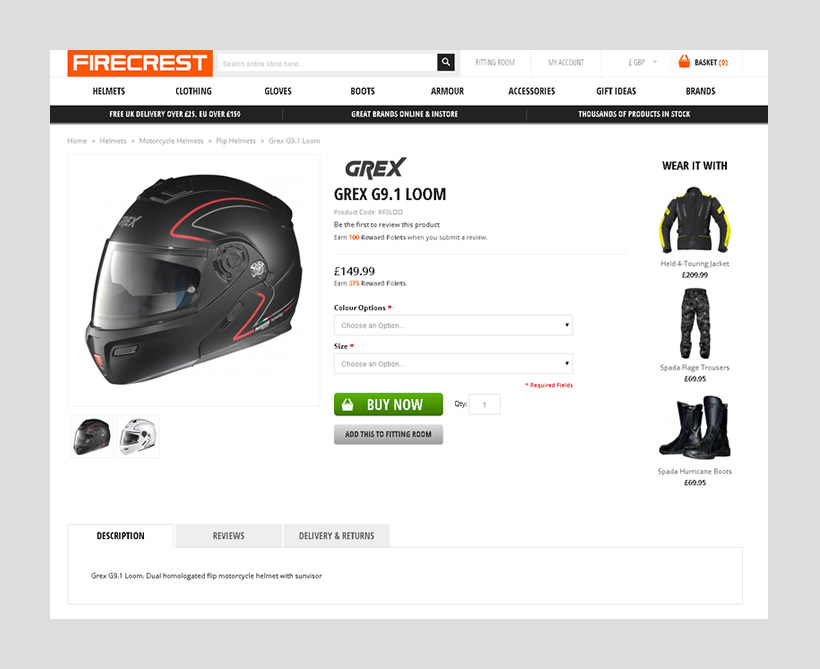Expand the Size dropdown
The height and width of the screenshot is (669, 820).
[453, 364]
